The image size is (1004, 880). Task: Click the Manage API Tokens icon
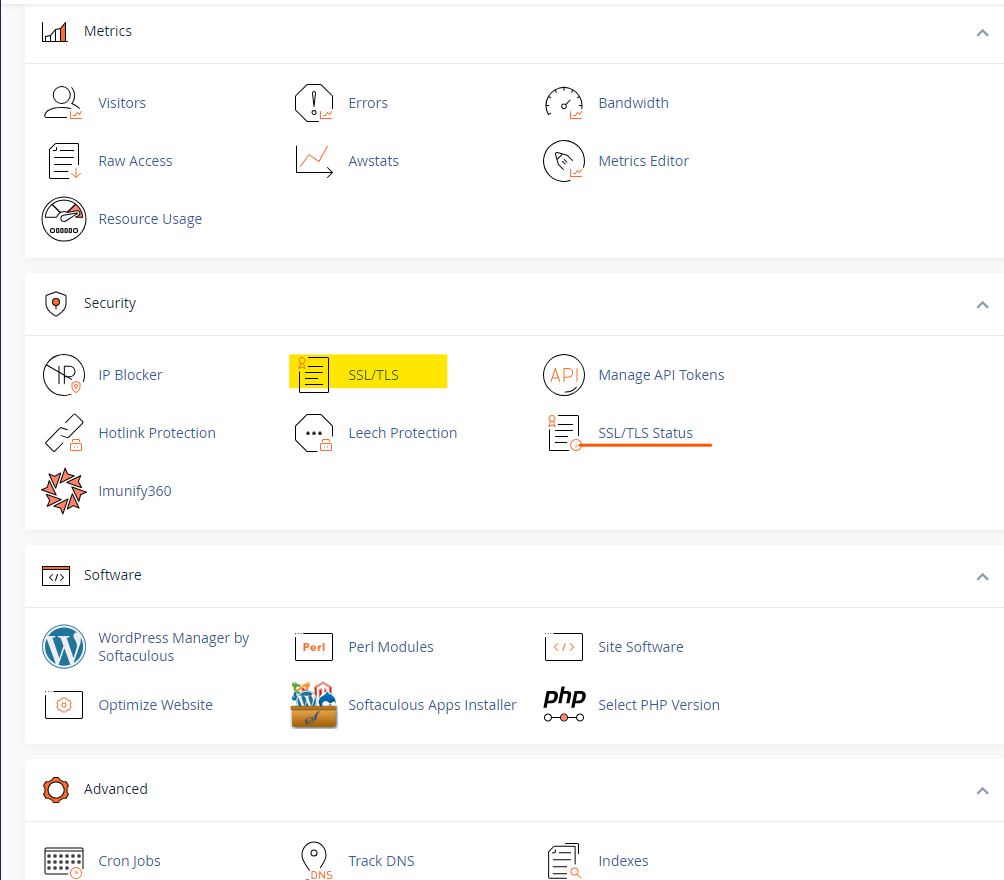point(563,375)
